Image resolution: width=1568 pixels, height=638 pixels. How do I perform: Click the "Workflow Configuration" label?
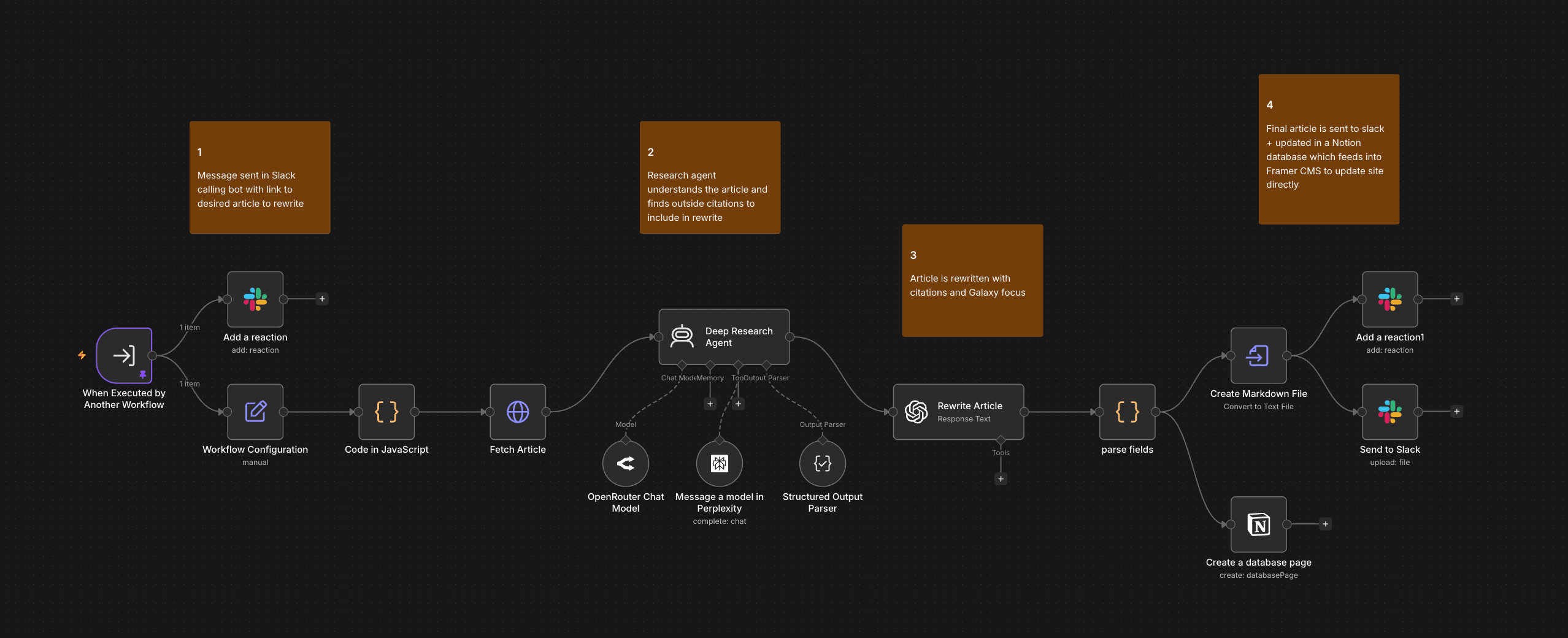[255, 450]
